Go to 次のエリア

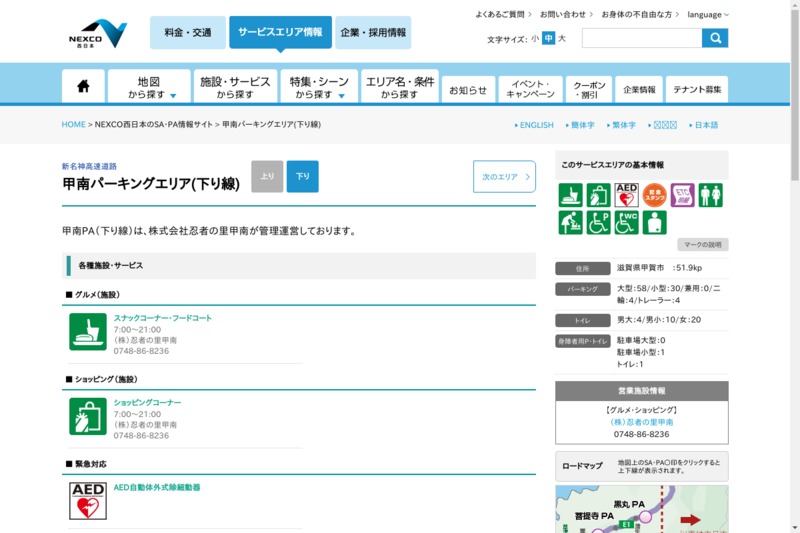click(x=504, y=176)
